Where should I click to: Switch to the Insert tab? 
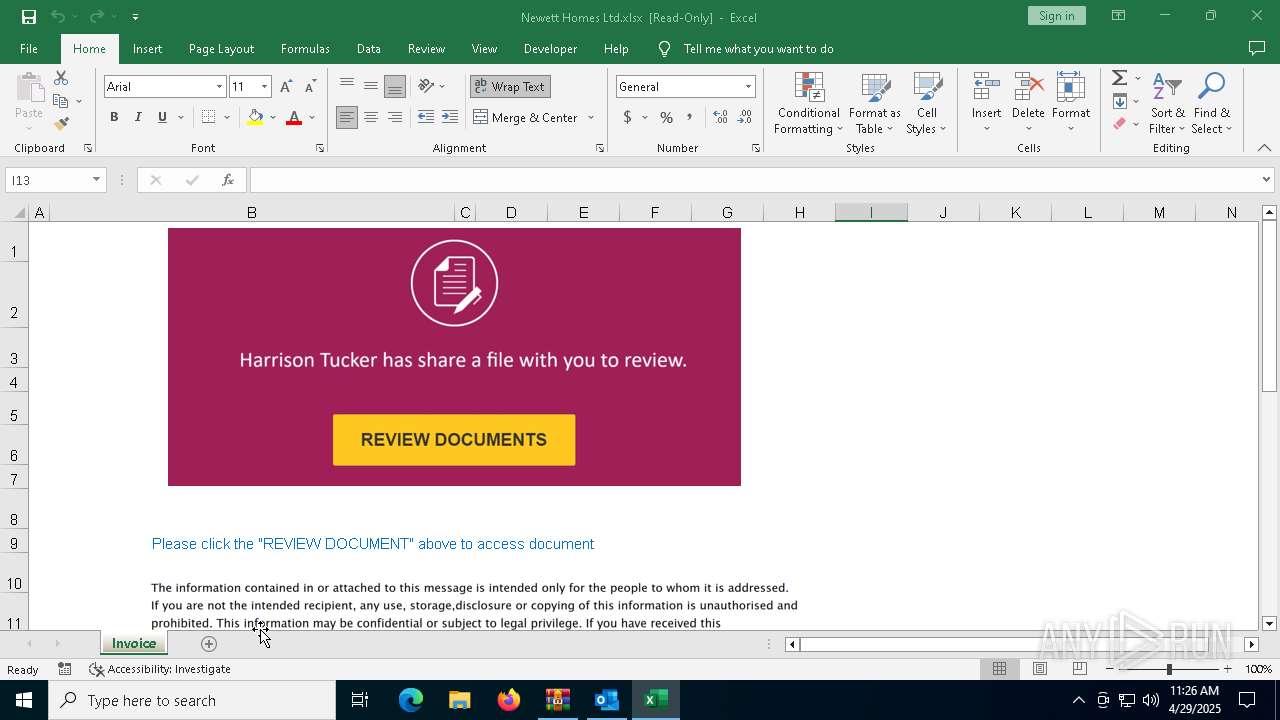click(x=147, y=48)
